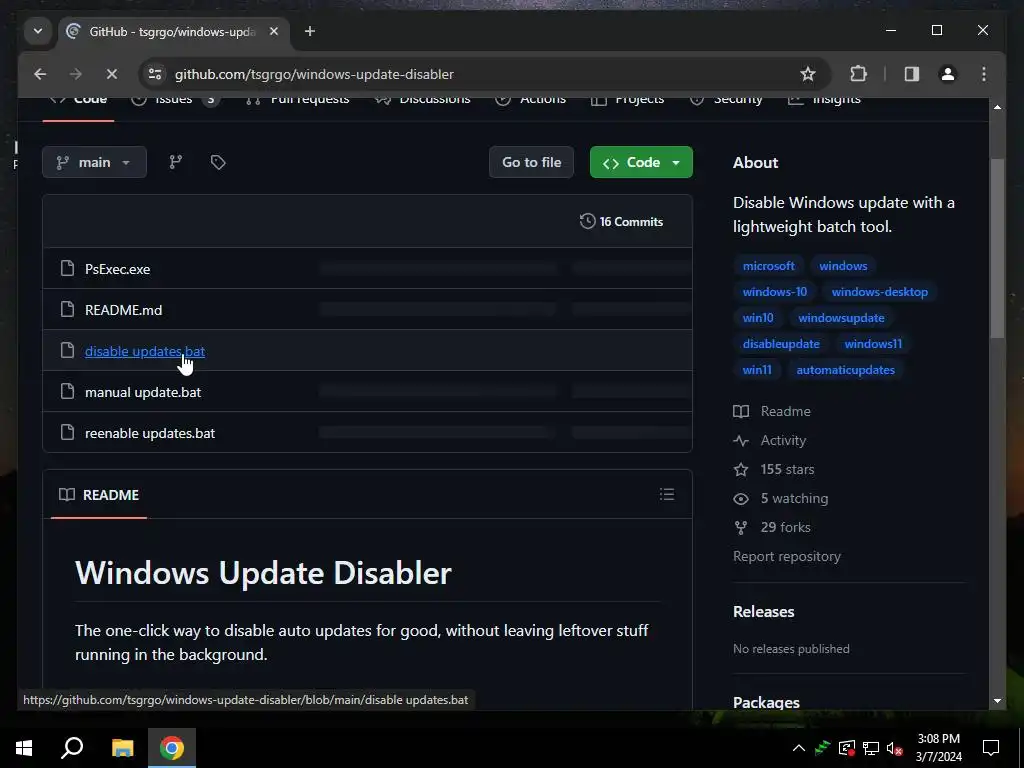Click the file icon beside PsExec.exe

67,268
